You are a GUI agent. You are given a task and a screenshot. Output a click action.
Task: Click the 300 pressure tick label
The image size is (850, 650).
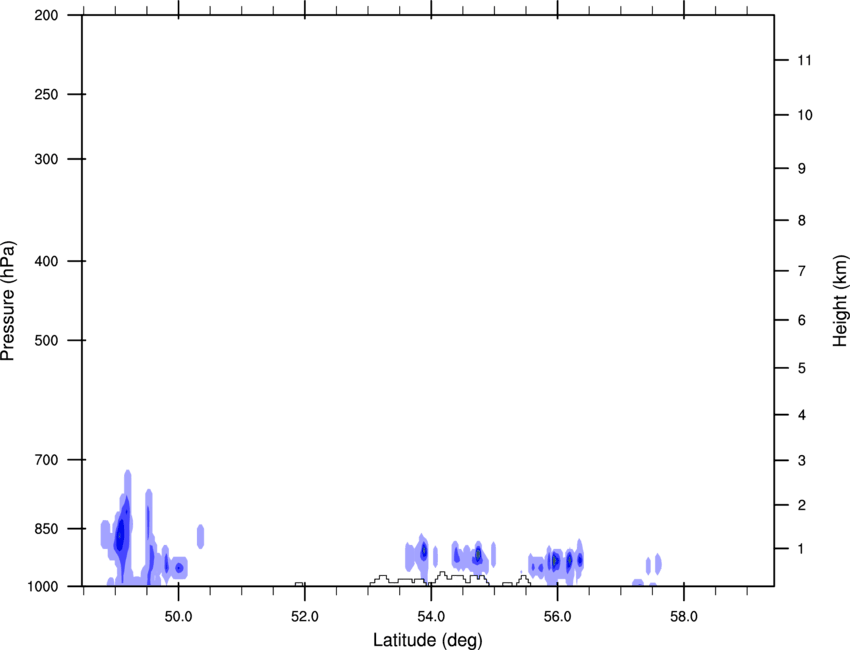(46, 159)
